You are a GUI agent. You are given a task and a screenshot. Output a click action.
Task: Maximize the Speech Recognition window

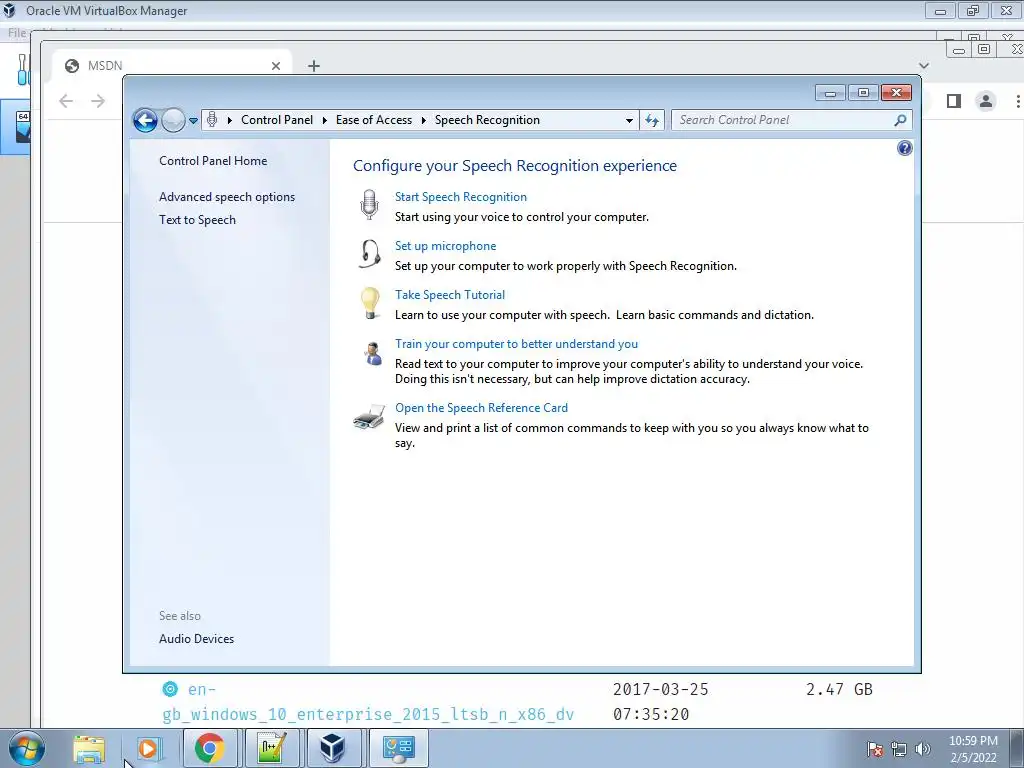coord(863,93)
